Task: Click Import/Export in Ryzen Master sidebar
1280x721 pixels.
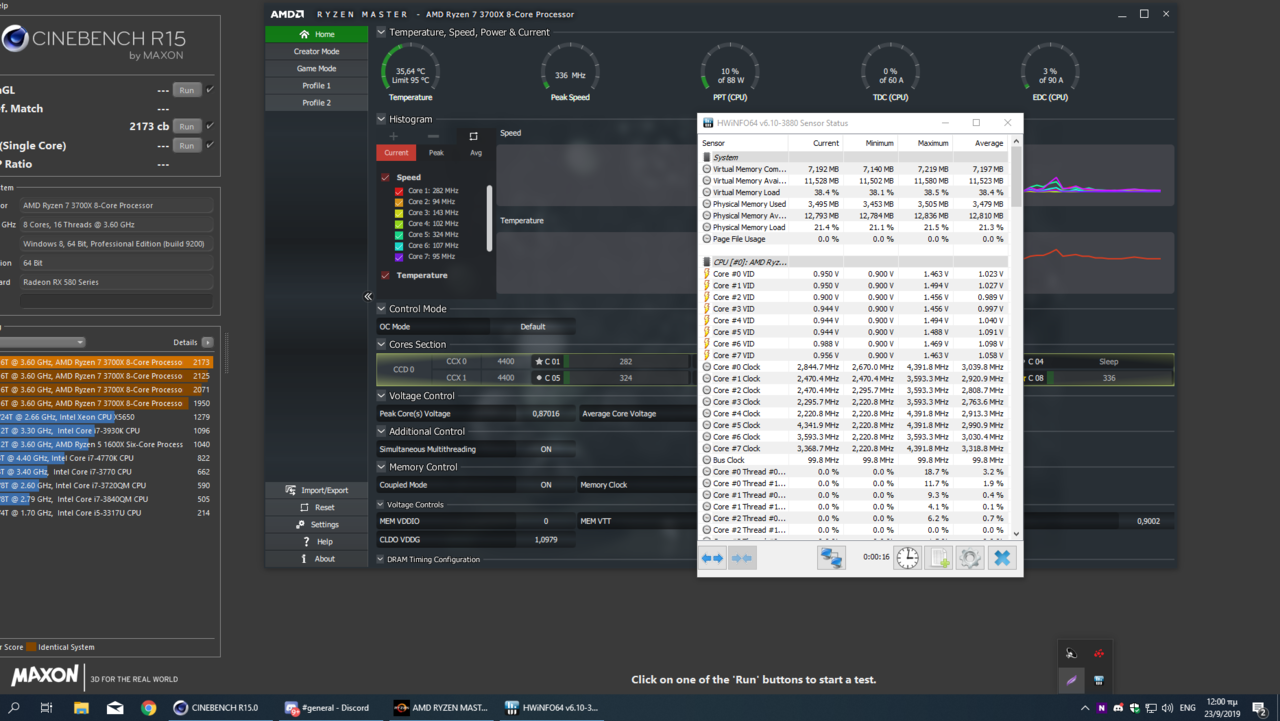Action: (316, 490)
